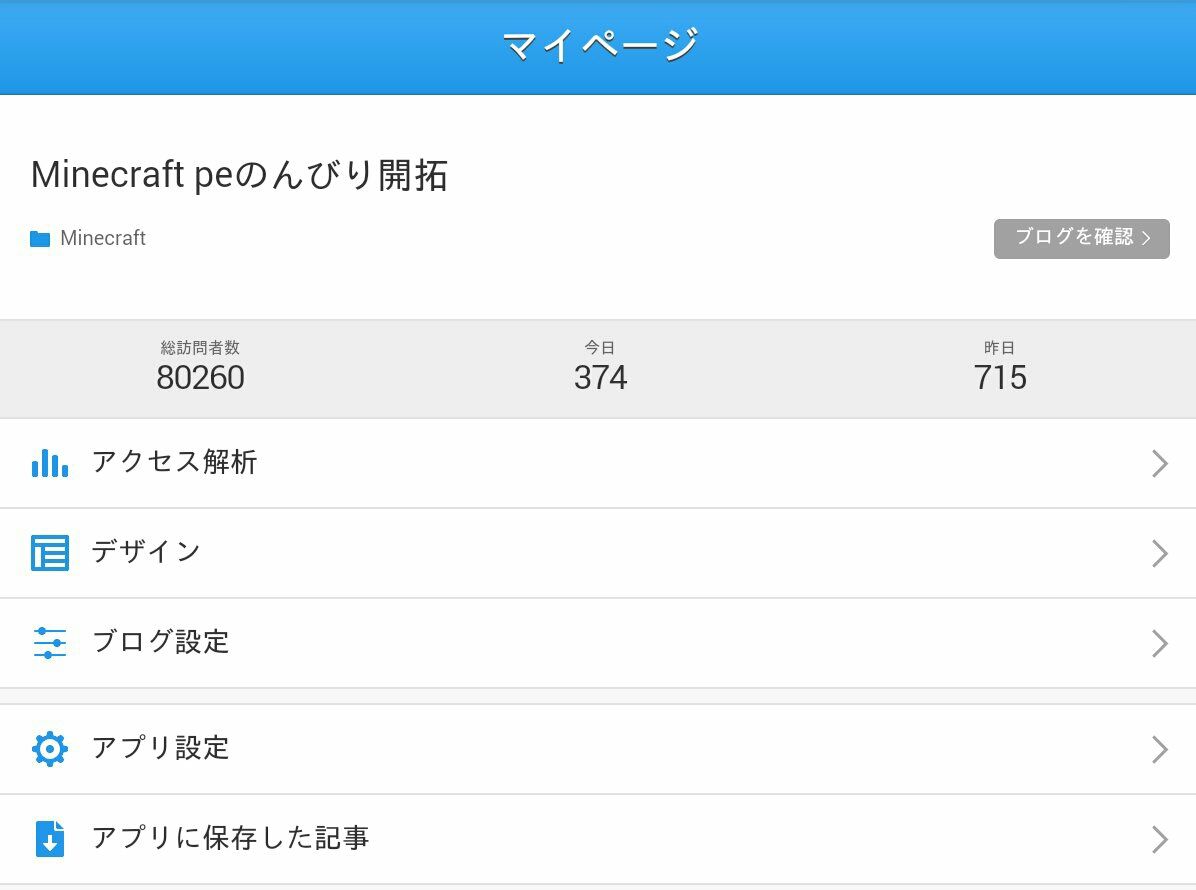
Task: Select the ブログ設定 menu entry
Action: 598,643
